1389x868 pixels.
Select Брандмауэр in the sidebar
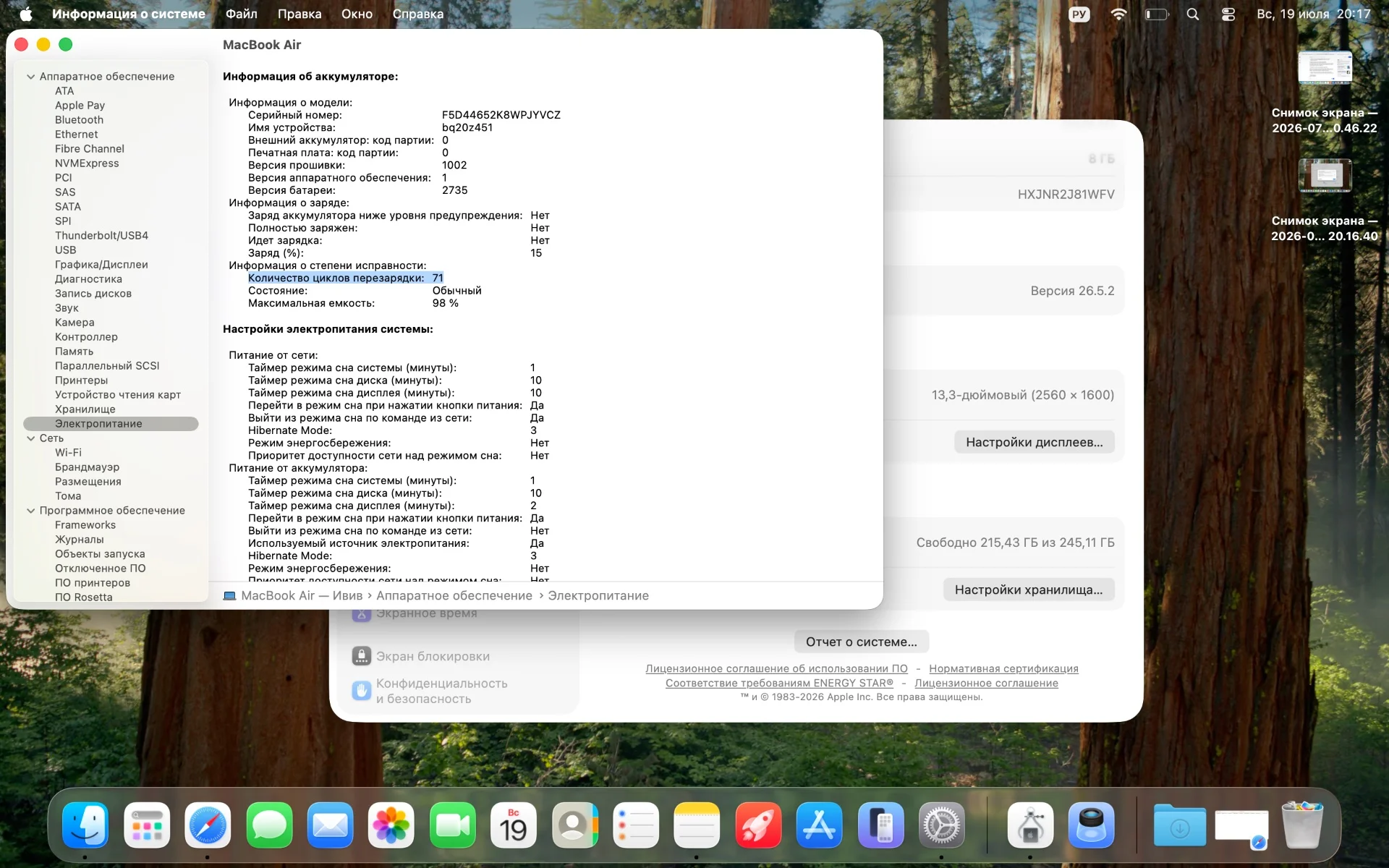(x=87, y=467)
